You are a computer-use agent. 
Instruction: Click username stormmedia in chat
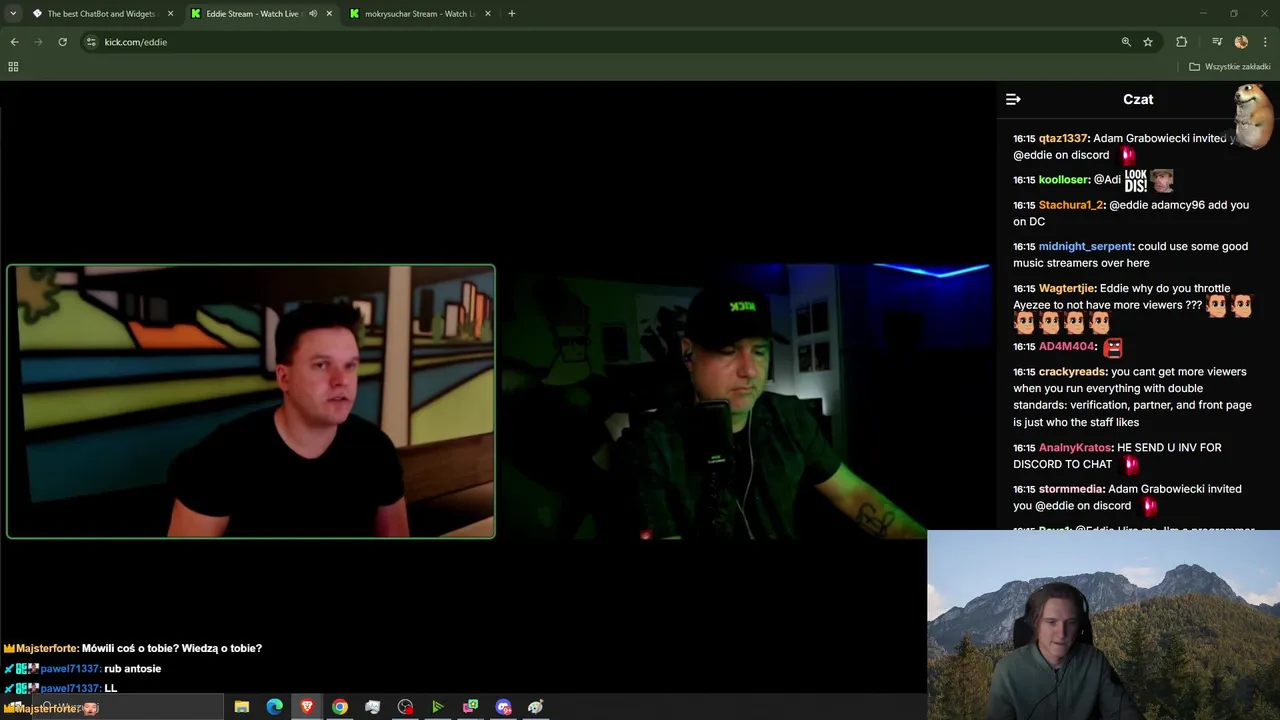pos(1071,489)
